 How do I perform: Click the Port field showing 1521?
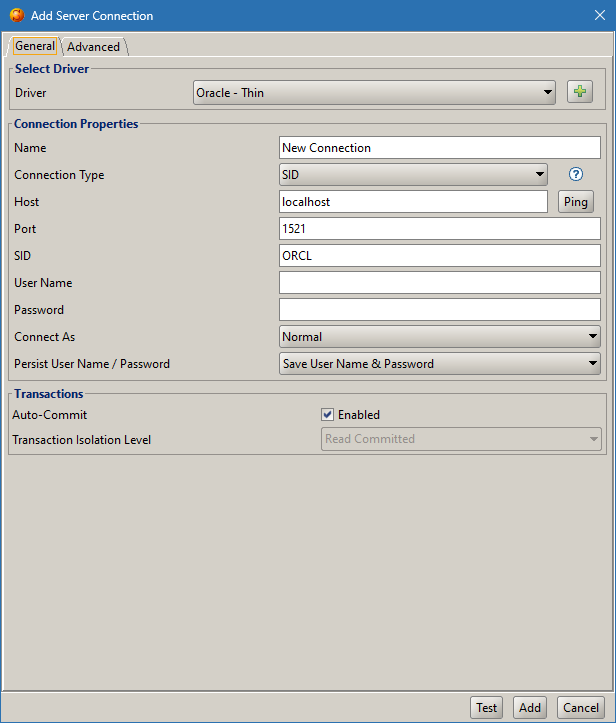439,229
